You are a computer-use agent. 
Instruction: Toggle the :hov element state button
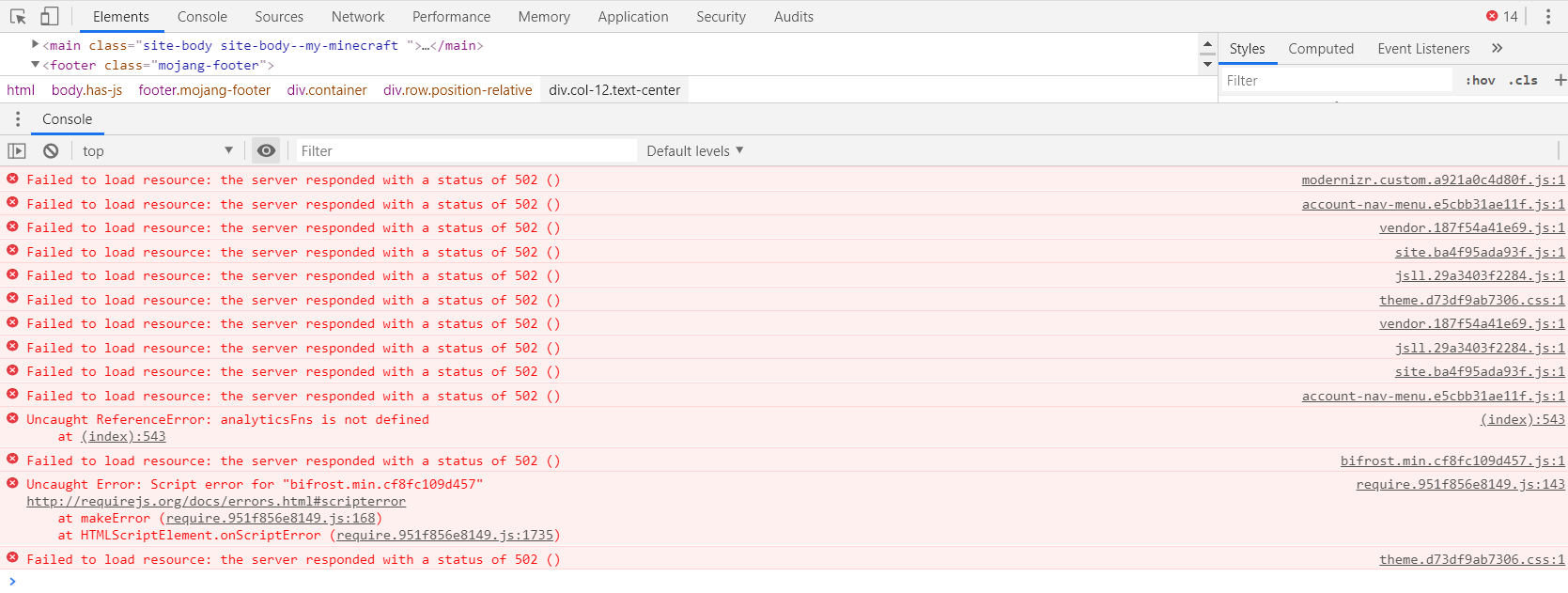(1480, 81)
